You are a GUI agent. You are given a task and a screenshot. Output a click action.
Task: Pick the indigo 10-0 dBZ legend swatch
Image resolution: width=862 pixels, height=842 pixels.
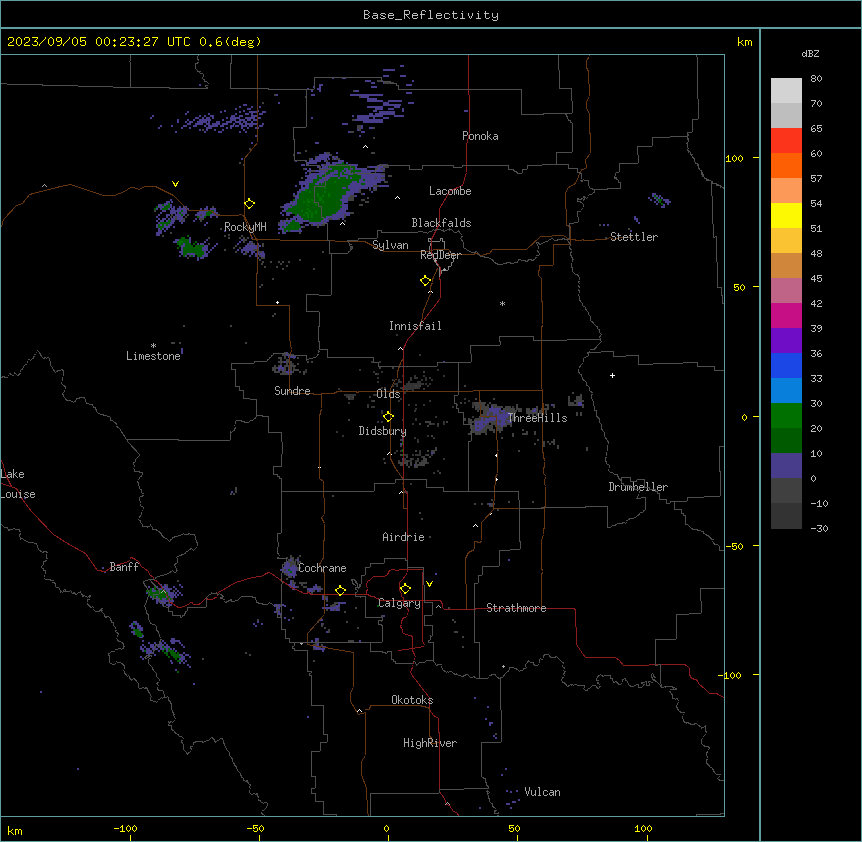(x=786, y=466)
